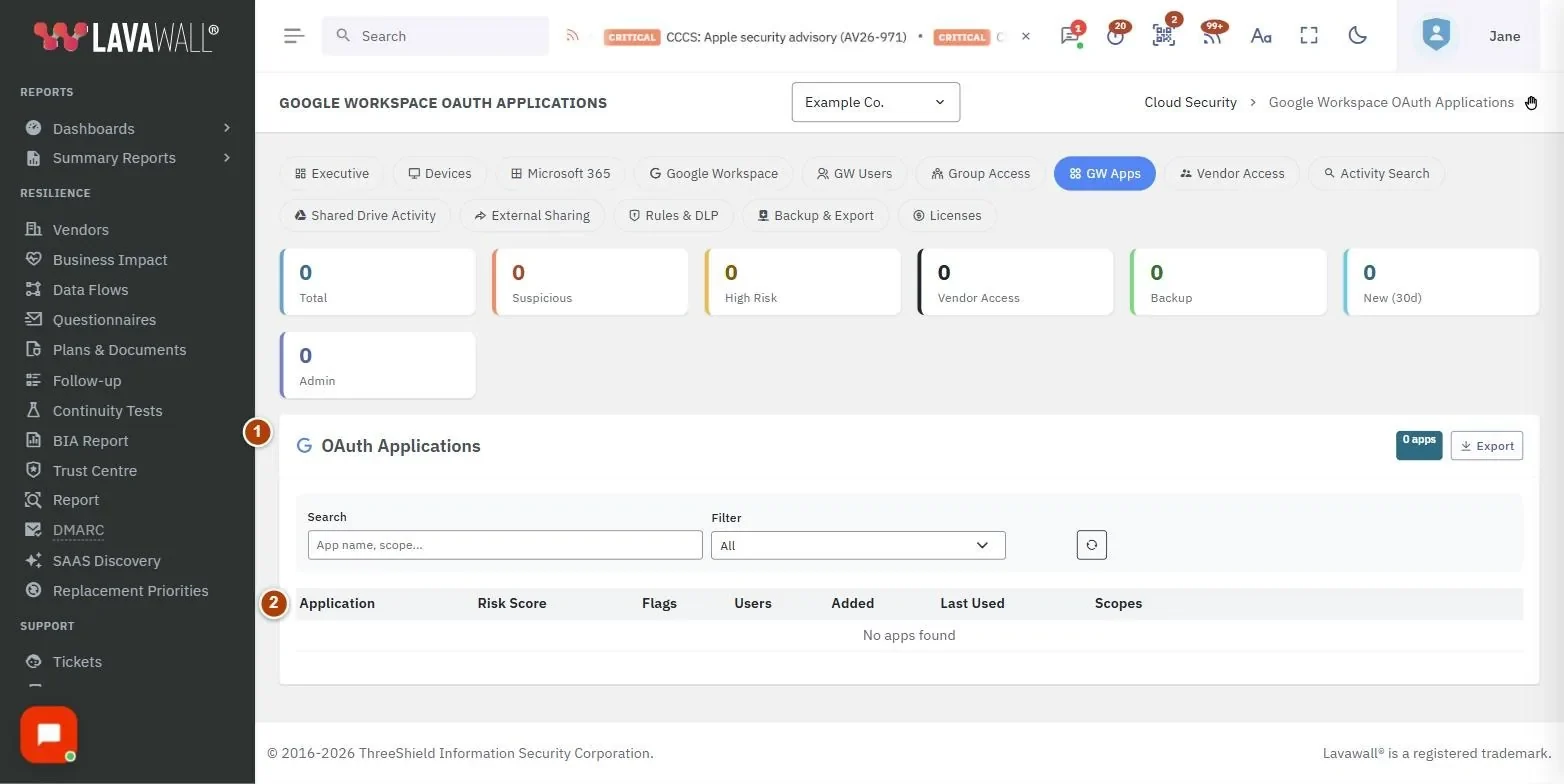Open Report in the sidebar
The image size is (1564, 784).
(76, 500)
